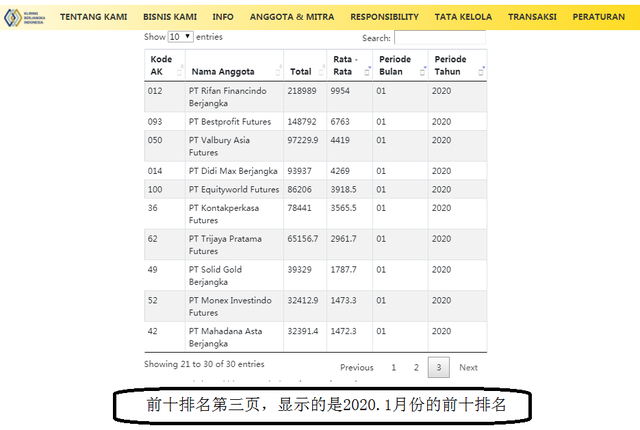Open TRANSAKSI menu
Screen dimensions: 640x430
[532, 17]
